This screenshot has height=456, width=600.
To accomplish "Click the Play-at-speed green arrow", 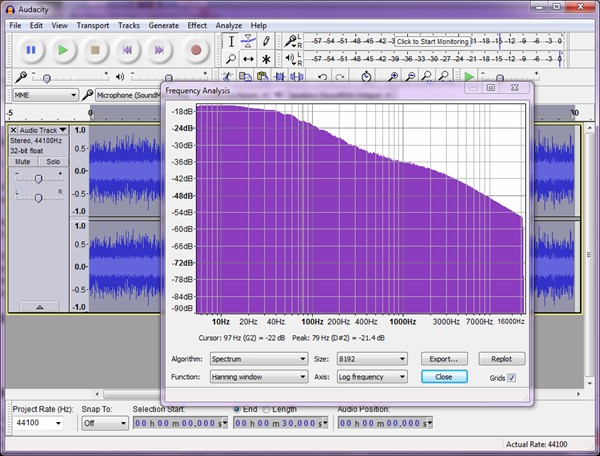I will [469, 77].
